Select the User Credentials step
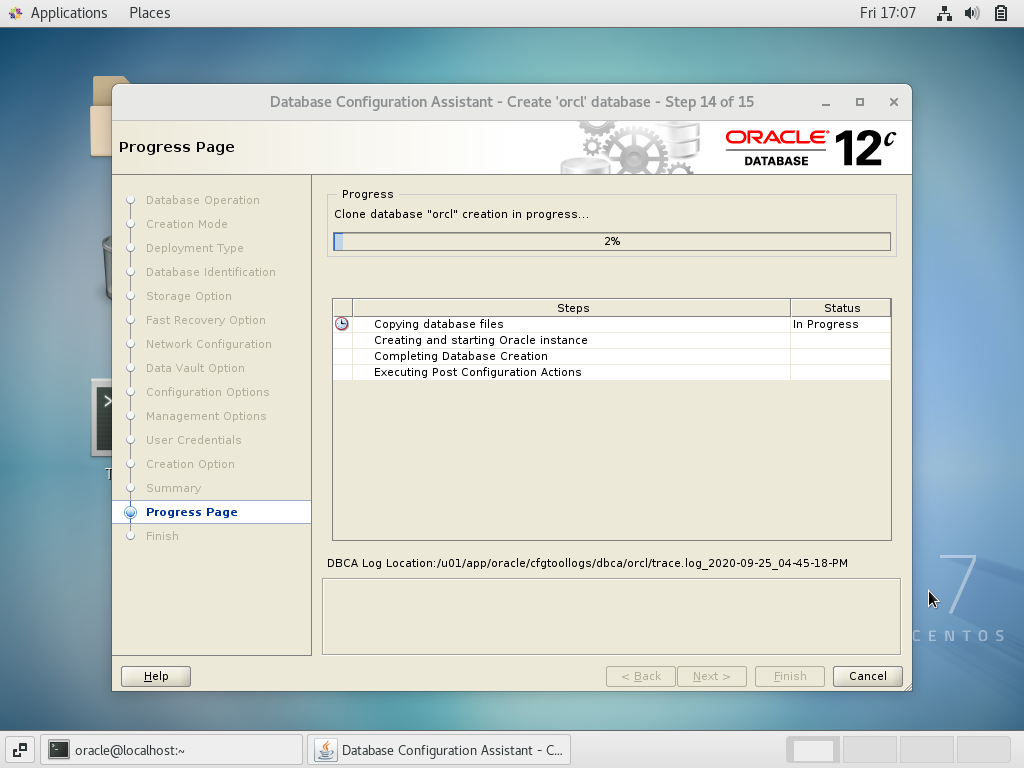Image resolution: width=1024 pixels, height=768 pixels. point(193,440)
